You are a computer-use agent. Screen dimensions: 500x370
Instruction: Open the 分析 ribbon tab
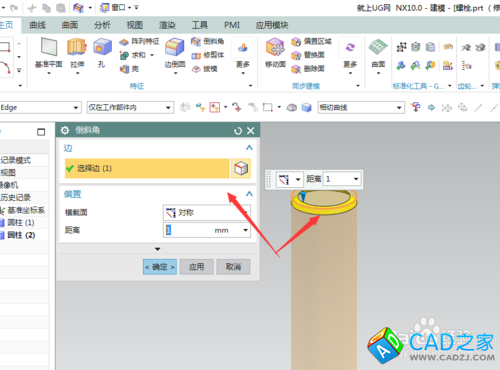(x=102, y=25)
